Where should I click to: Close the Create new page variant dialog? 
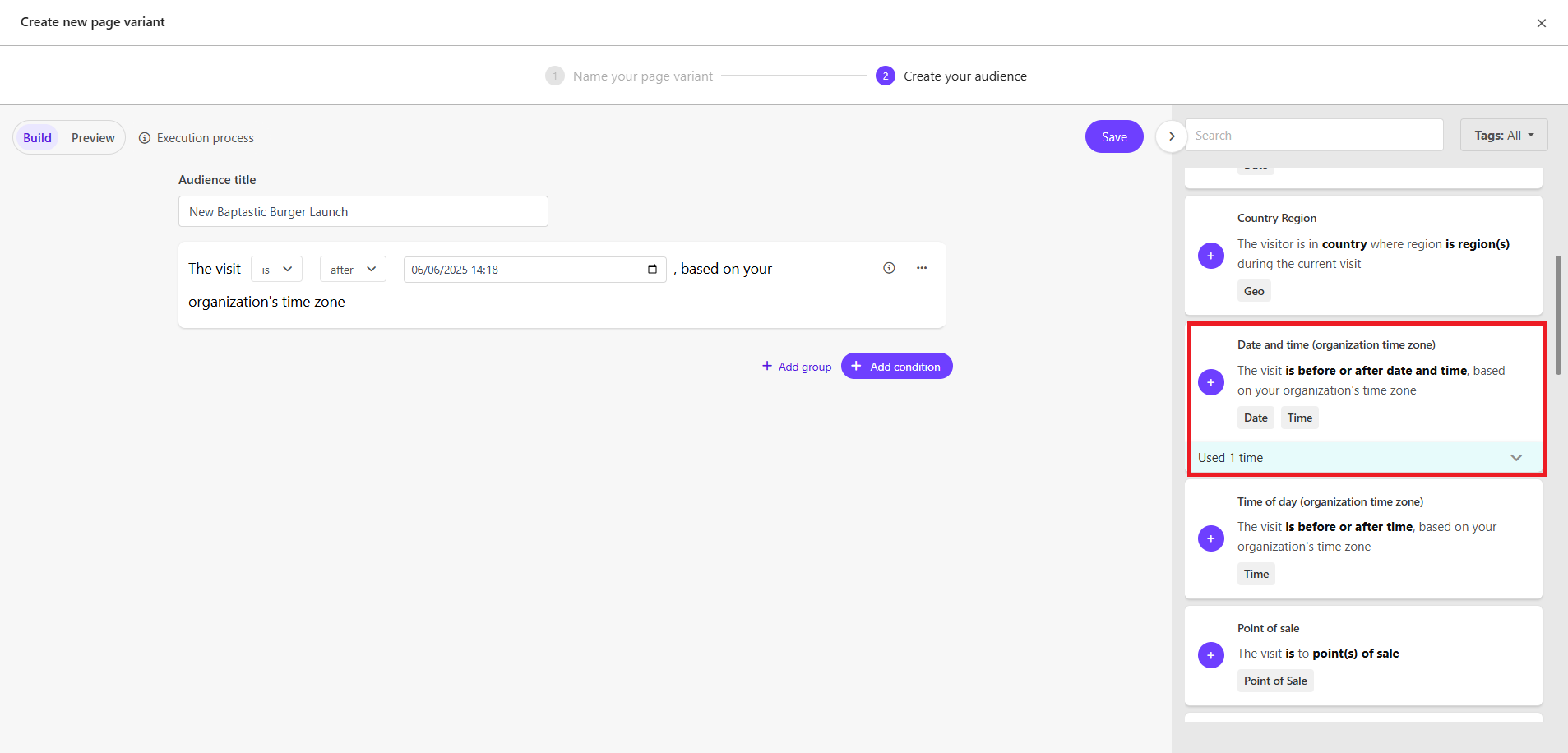pyautogui.click(x=1541, y=23)
